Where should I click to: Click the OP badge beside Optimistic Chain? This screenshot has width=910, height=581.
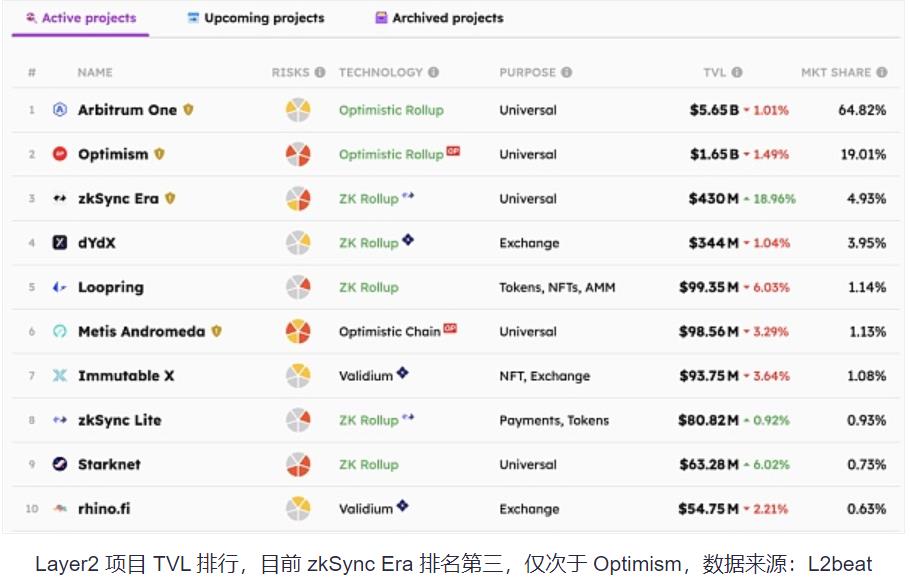pyautogui.click(x=450, y=328)
